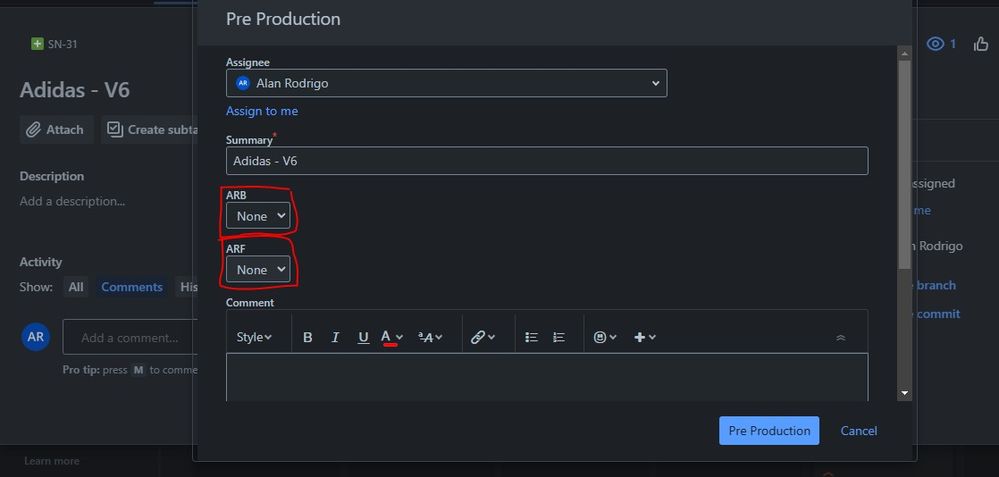Open the more formatting (aA) menu
The image size is (999, 477).
tap(430, 338)
